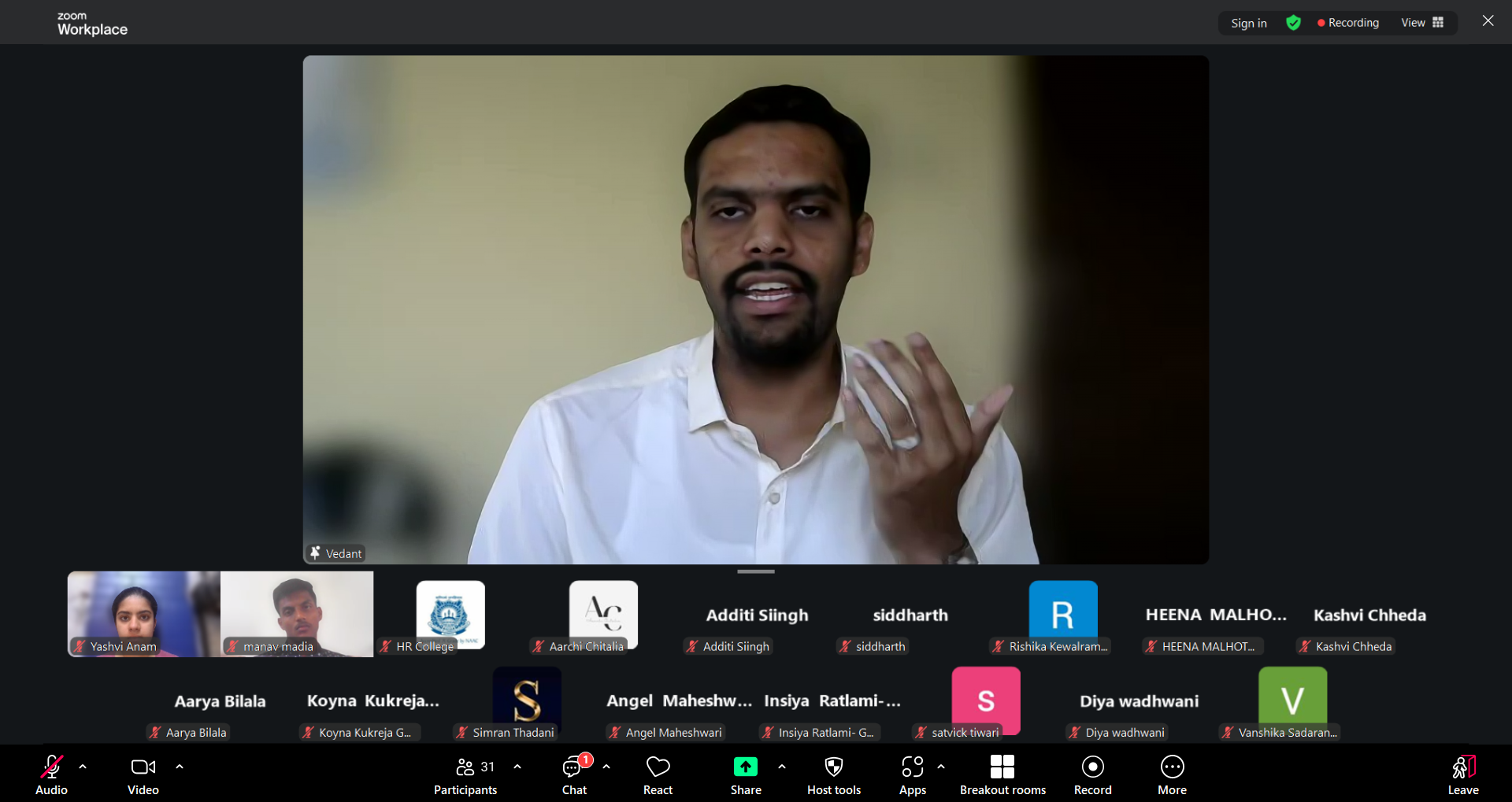Start screen Share

point(745,775)
